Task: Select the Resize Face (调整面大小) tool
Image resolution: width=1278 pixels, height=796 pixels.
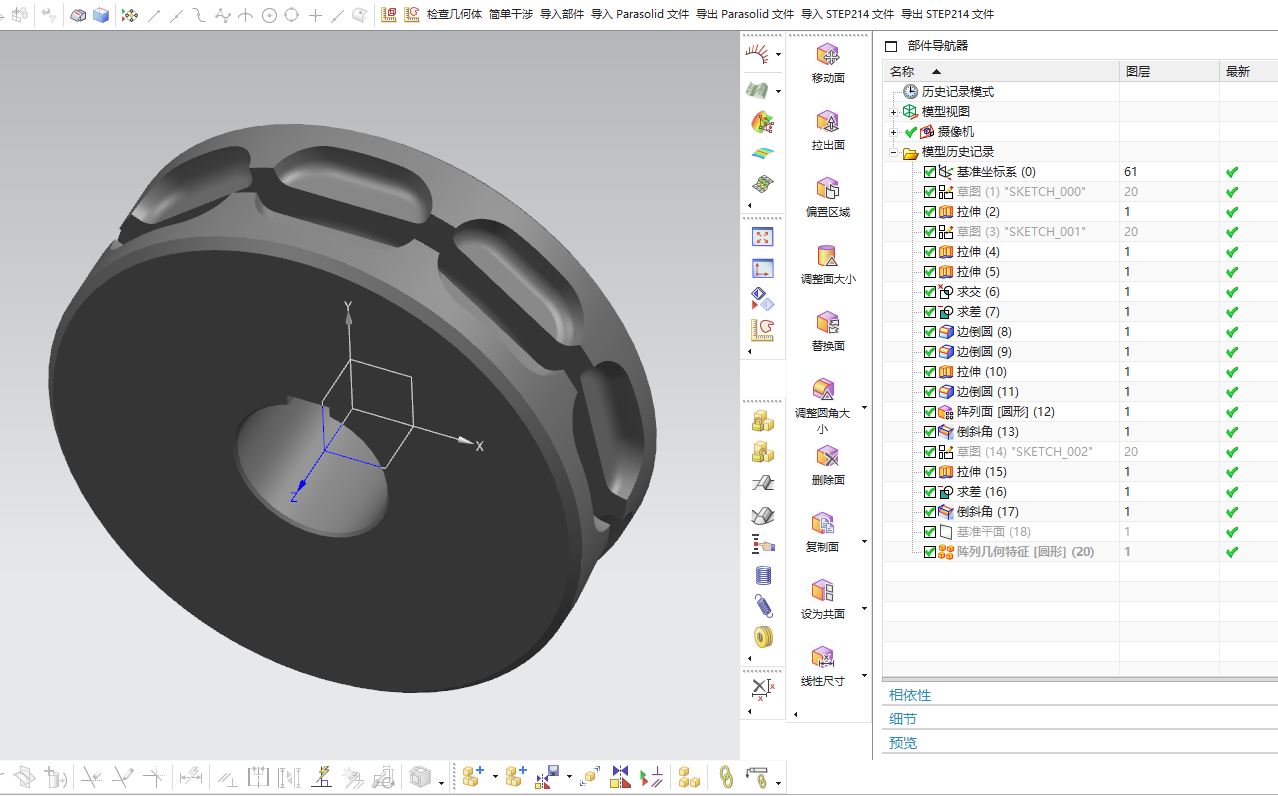Action: [x=827, y=264]
